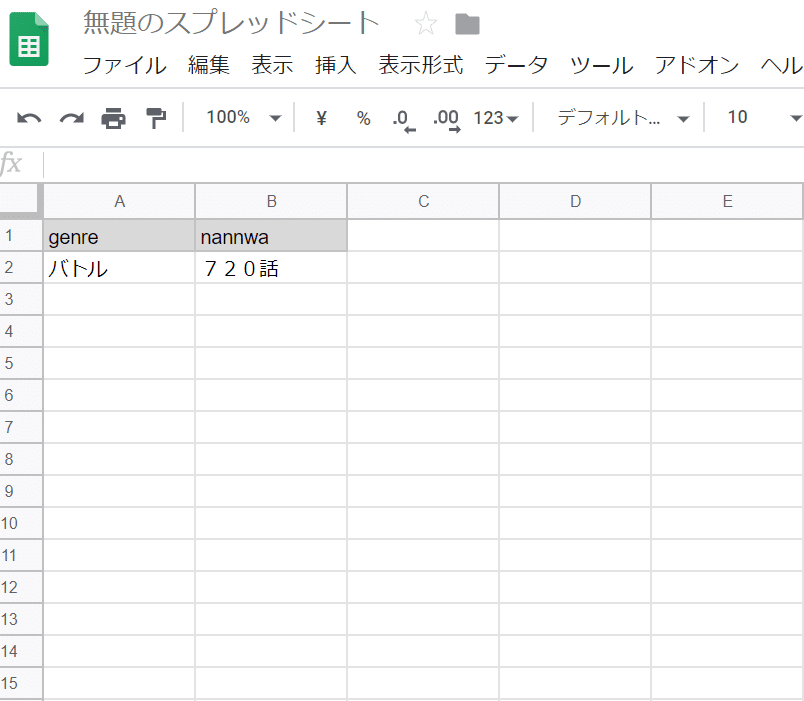Click the print icon
Image resolution: width=804 pixels, height=701 pixels.
(113, 118)
